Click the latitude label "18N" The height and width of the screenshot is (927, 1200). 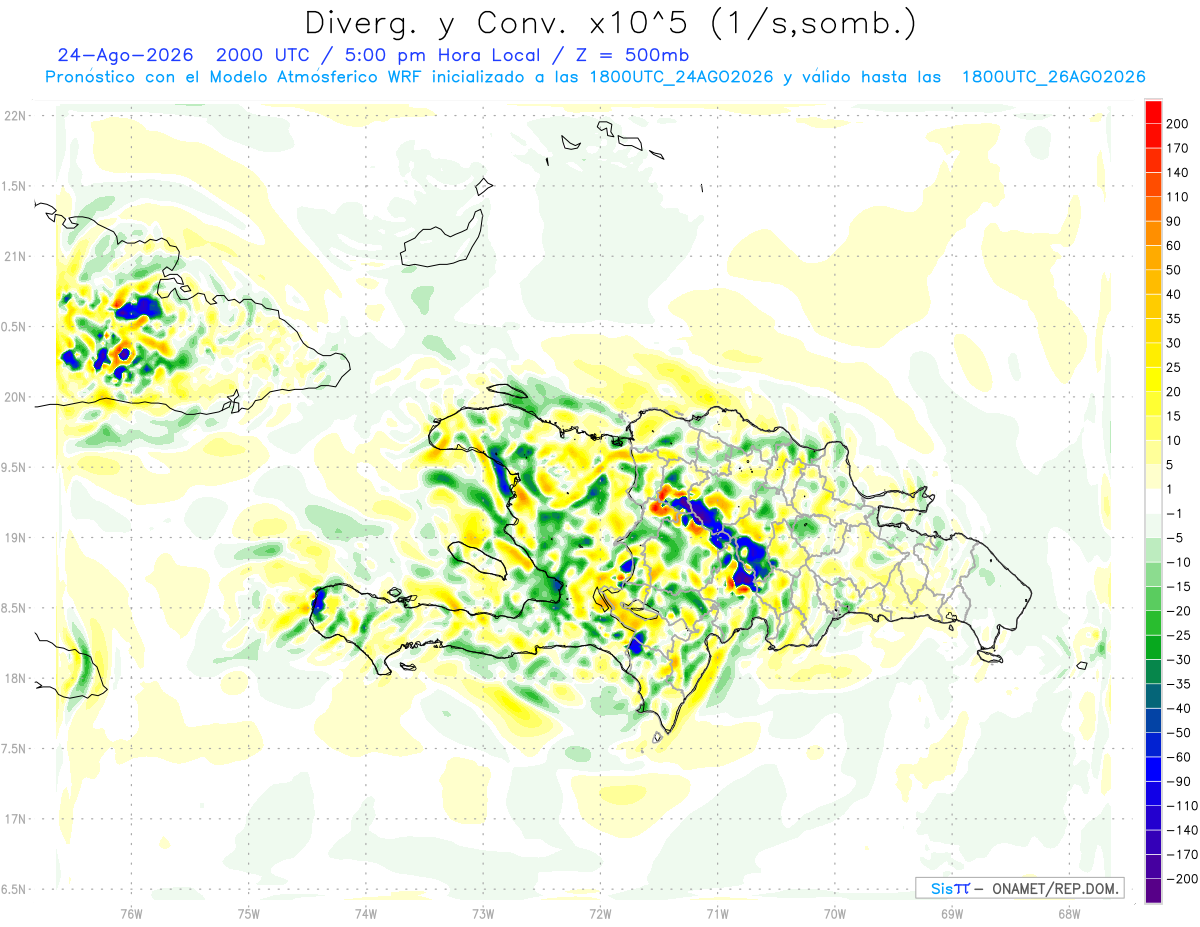(x=15, y=678)
